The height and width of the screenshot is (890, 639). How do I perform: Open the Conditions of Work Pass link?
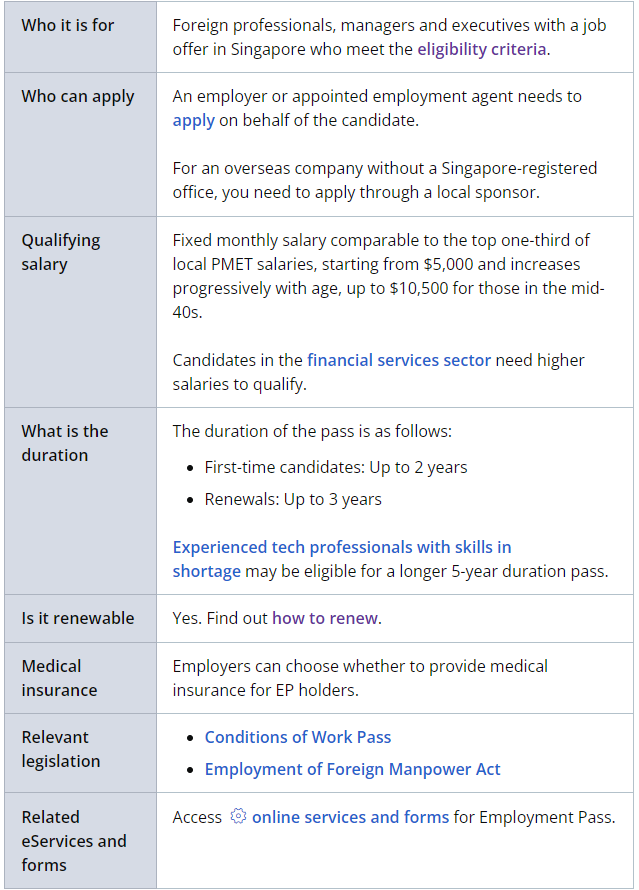point(298,737)
